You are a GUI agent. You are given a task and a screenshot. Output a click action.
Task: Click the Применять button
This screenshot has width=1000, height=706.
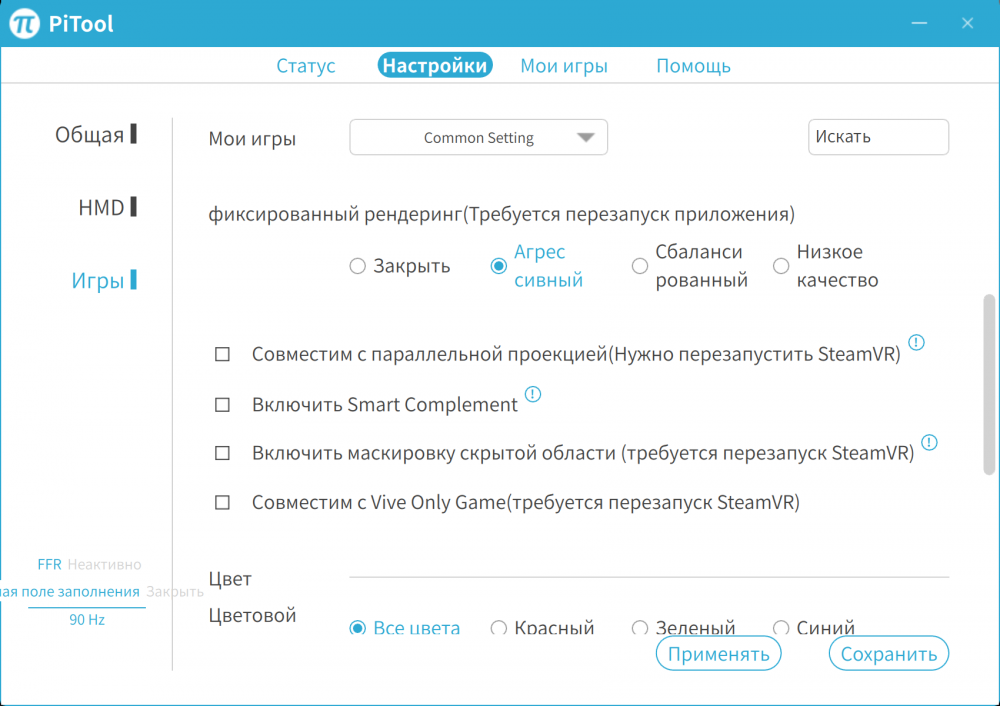pos(718,653)
